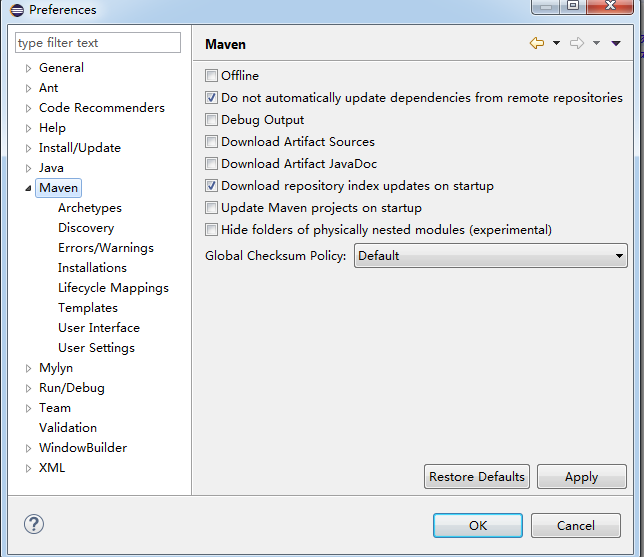Select the Install/Update label
The width and height of the screenshot is (644, 557).
pos(80,148)
